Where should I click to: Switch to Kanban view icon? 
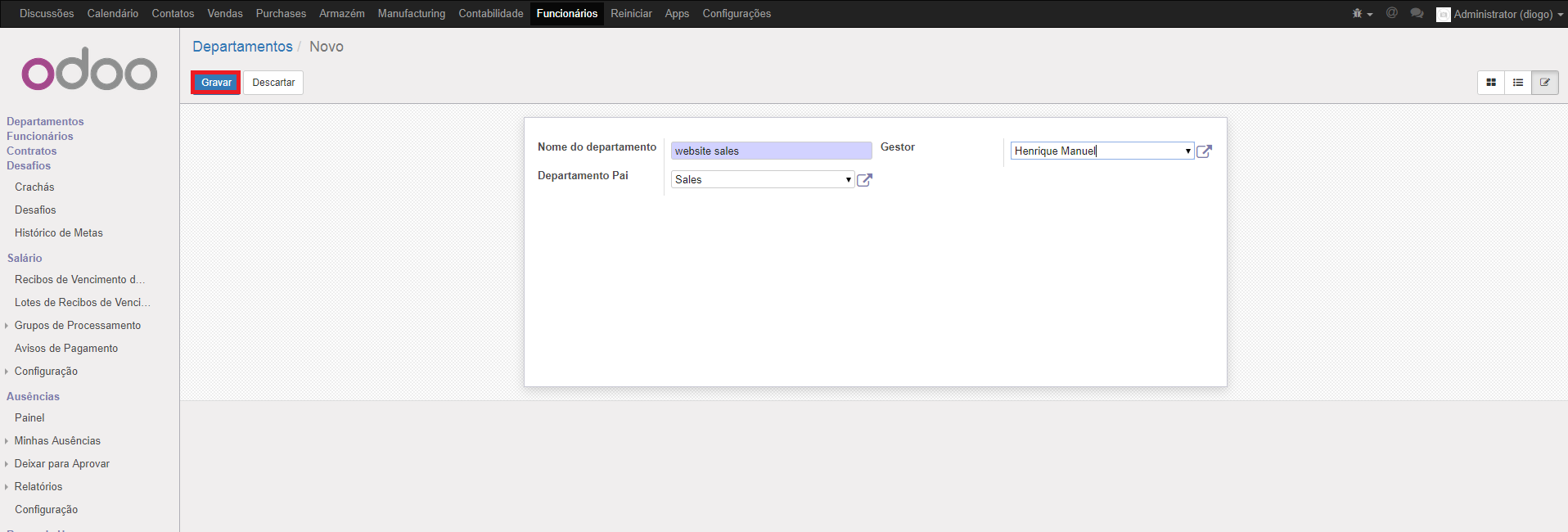point(1491,83)
